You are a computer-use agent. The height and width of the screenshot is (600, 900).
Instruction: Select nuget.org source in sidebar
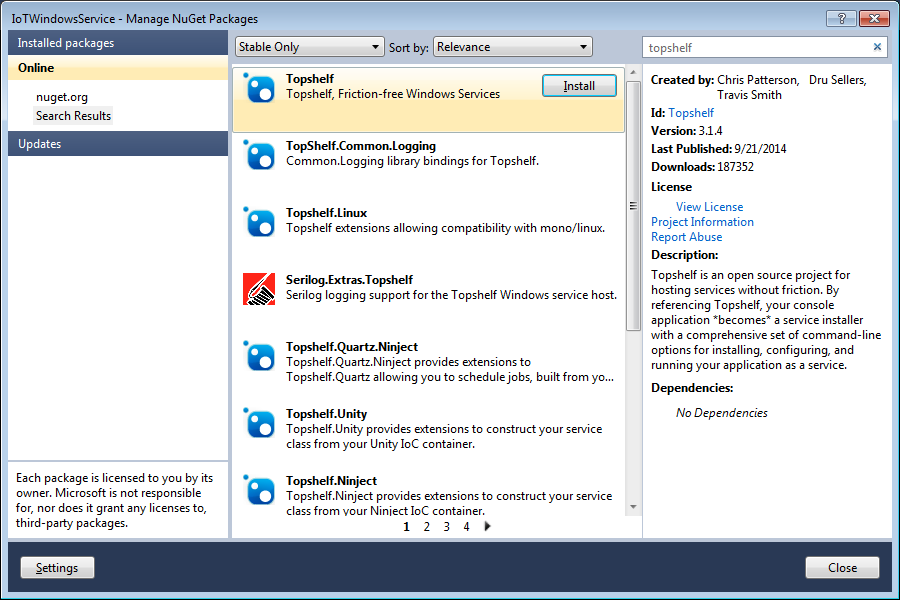coord(62,97)
